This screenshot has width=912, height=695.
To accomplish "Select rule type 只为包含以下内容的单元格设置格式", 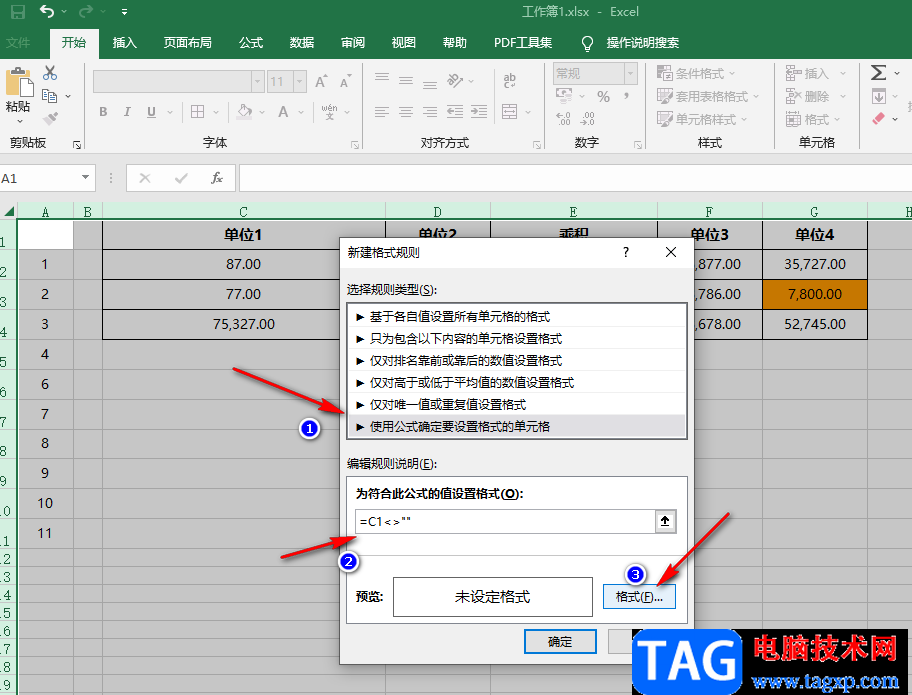I will [516, 338].
